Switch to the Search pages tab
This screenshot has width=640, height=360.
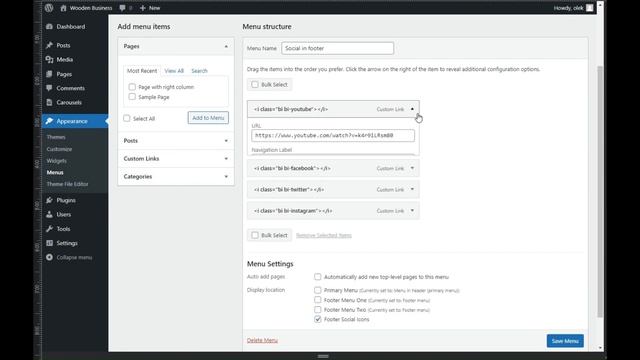click(200, 71)
